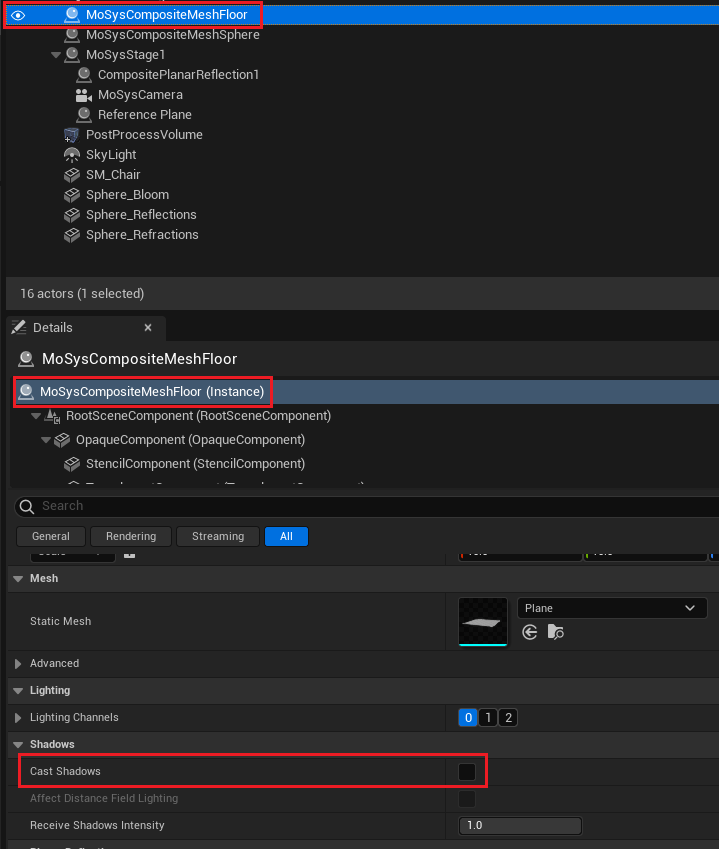Close the Details tab
Image resolution: width=719 pixels, height=849 pixels.
(148, 328)
